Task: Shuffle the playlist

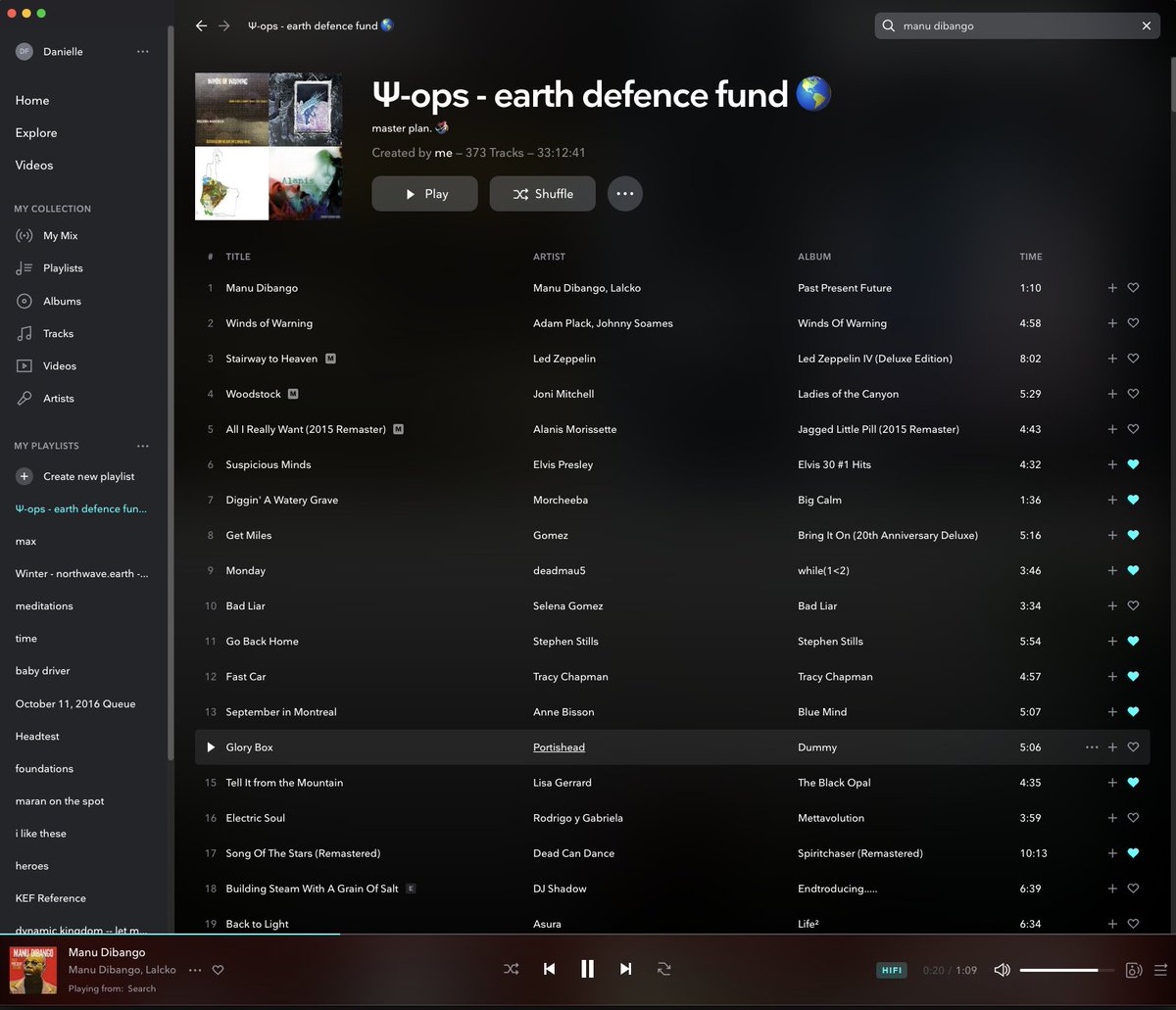Action: pos(543,194)
